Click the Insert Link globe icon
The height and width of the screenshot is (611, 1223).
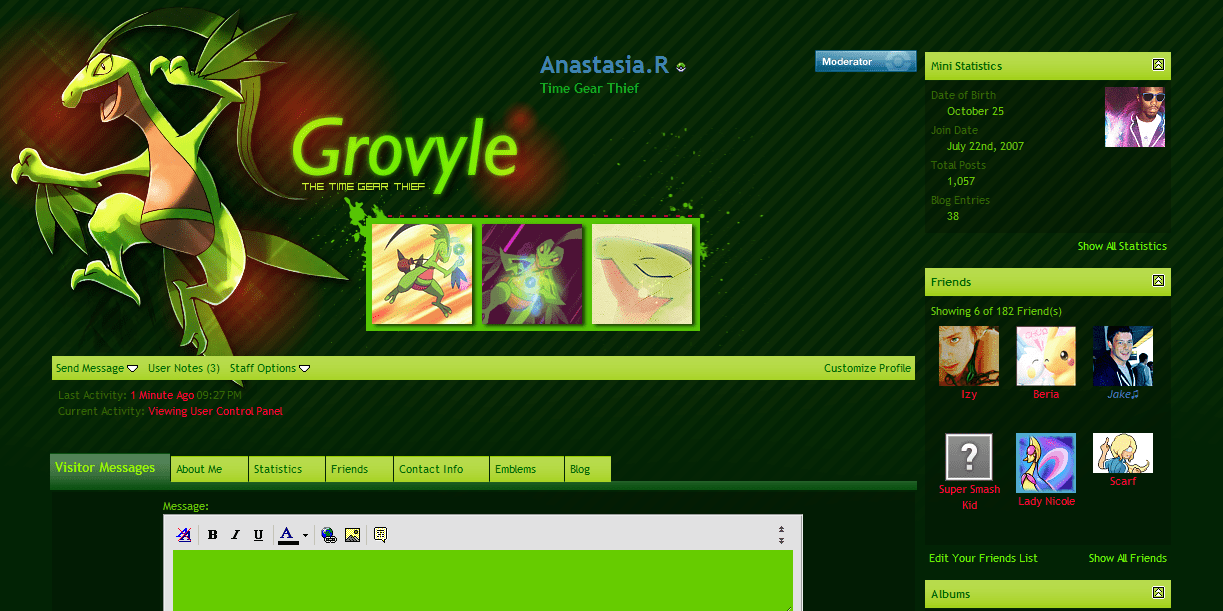[x=329, y=535]
